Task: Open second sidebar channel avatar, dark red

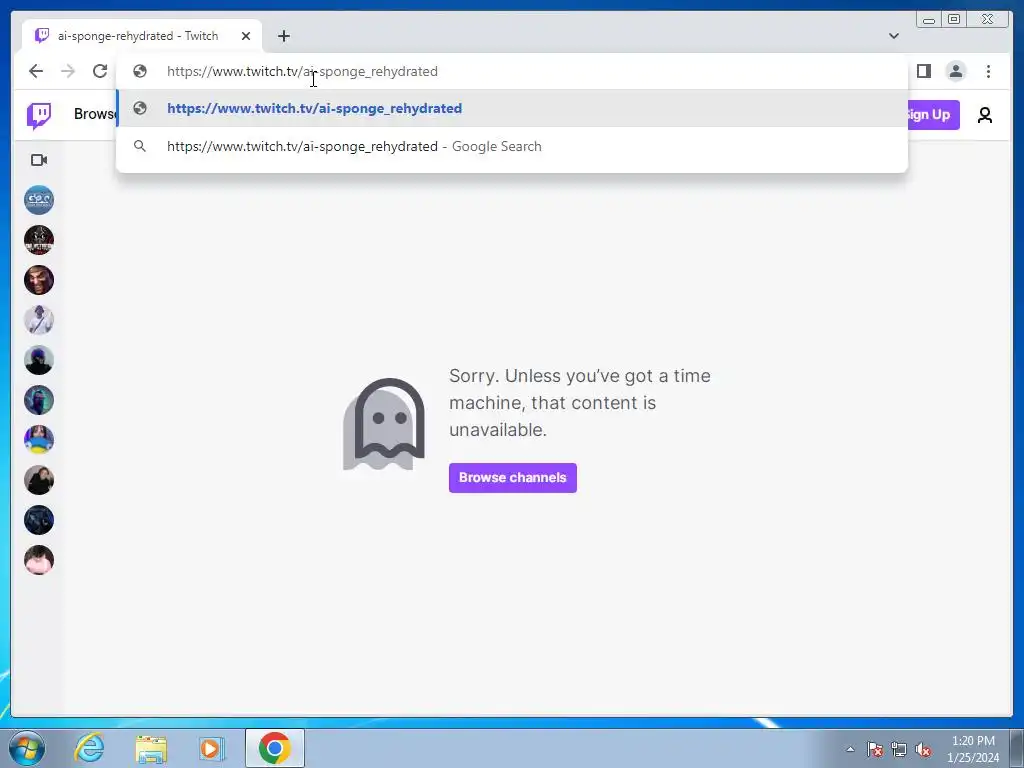Action: coord(39,240)
